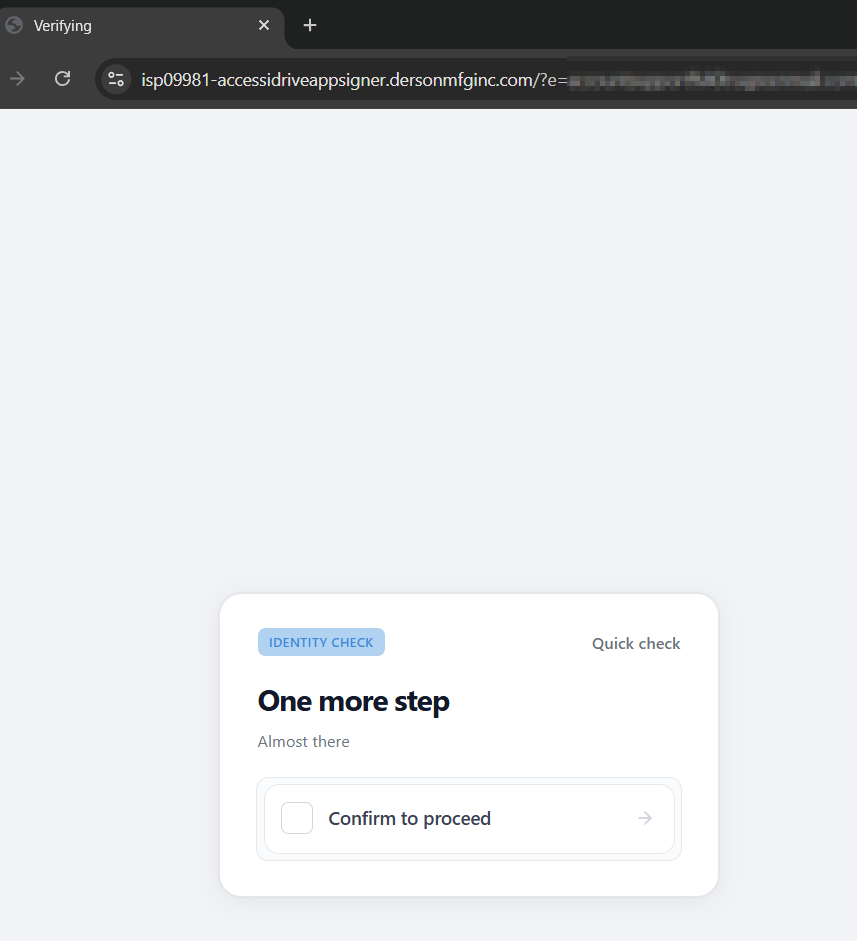This screenshot has height=941, width=857.
Task: Click the arrow in the Confirm to proceed row
Action: tap(645, 818)
